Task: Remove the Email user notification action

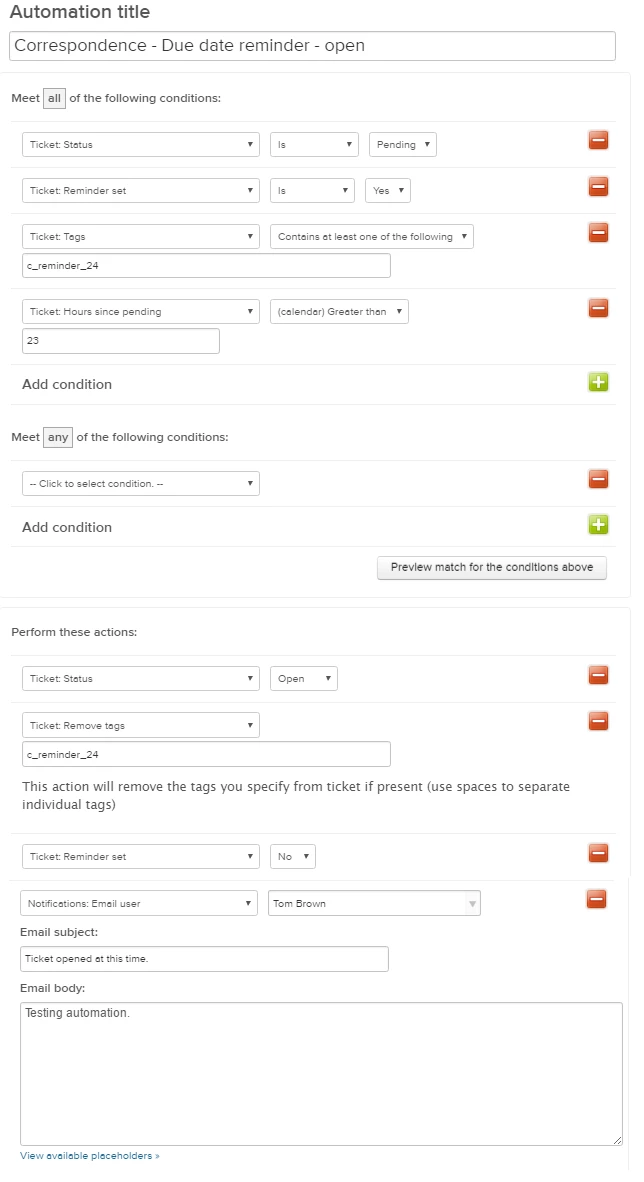Action: [x=596, y=899]
